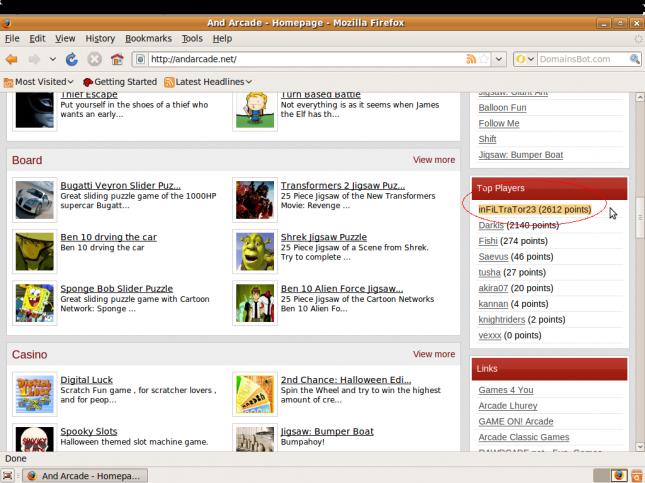Open the top player inFiLTraTor23 profile
The image size is (645, 483).
pyautogui.click(x=506, y=209)
